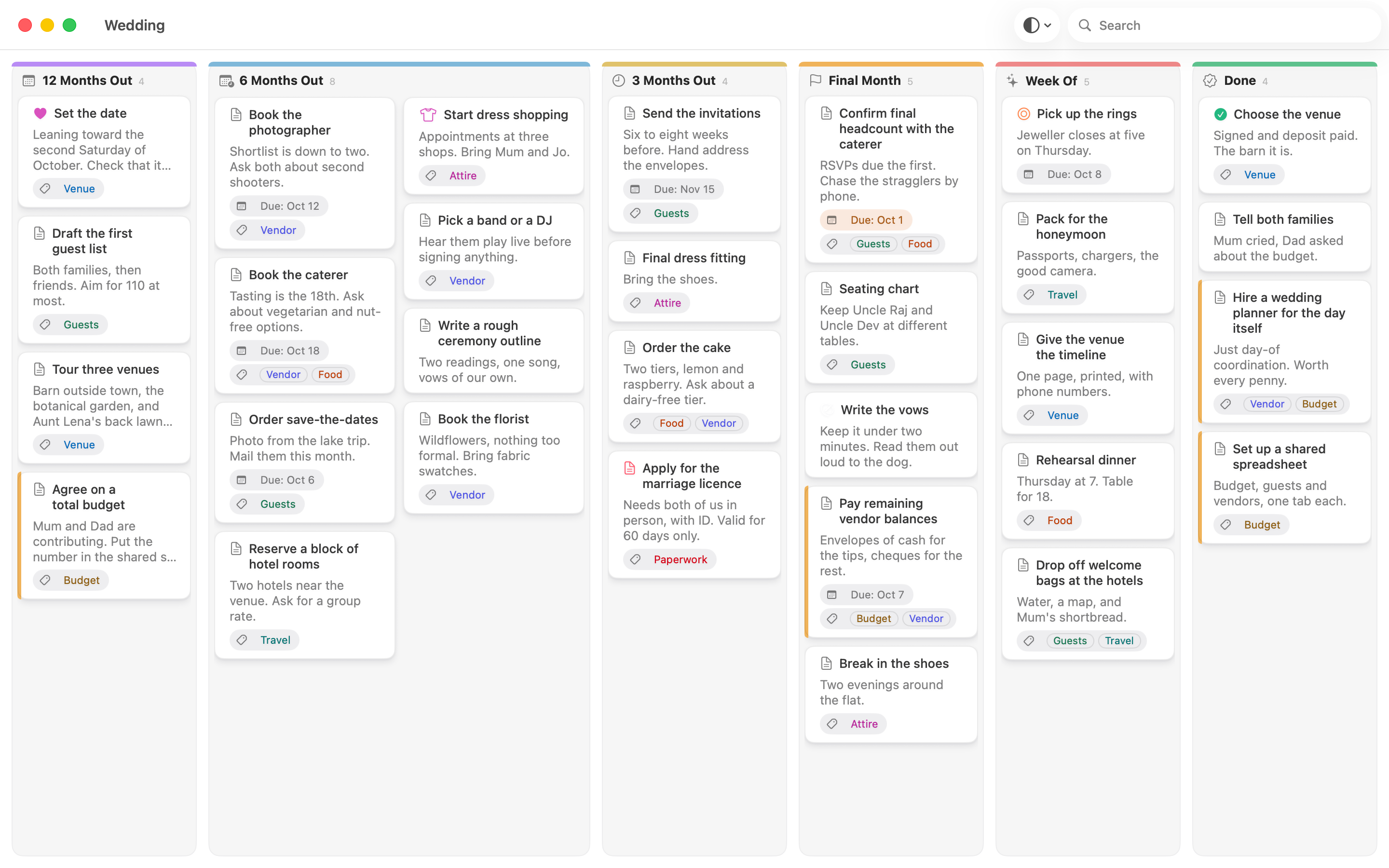1389x868 pixels.
Task: Click the orange color bar above Final Month
Action: pos(891,64)
